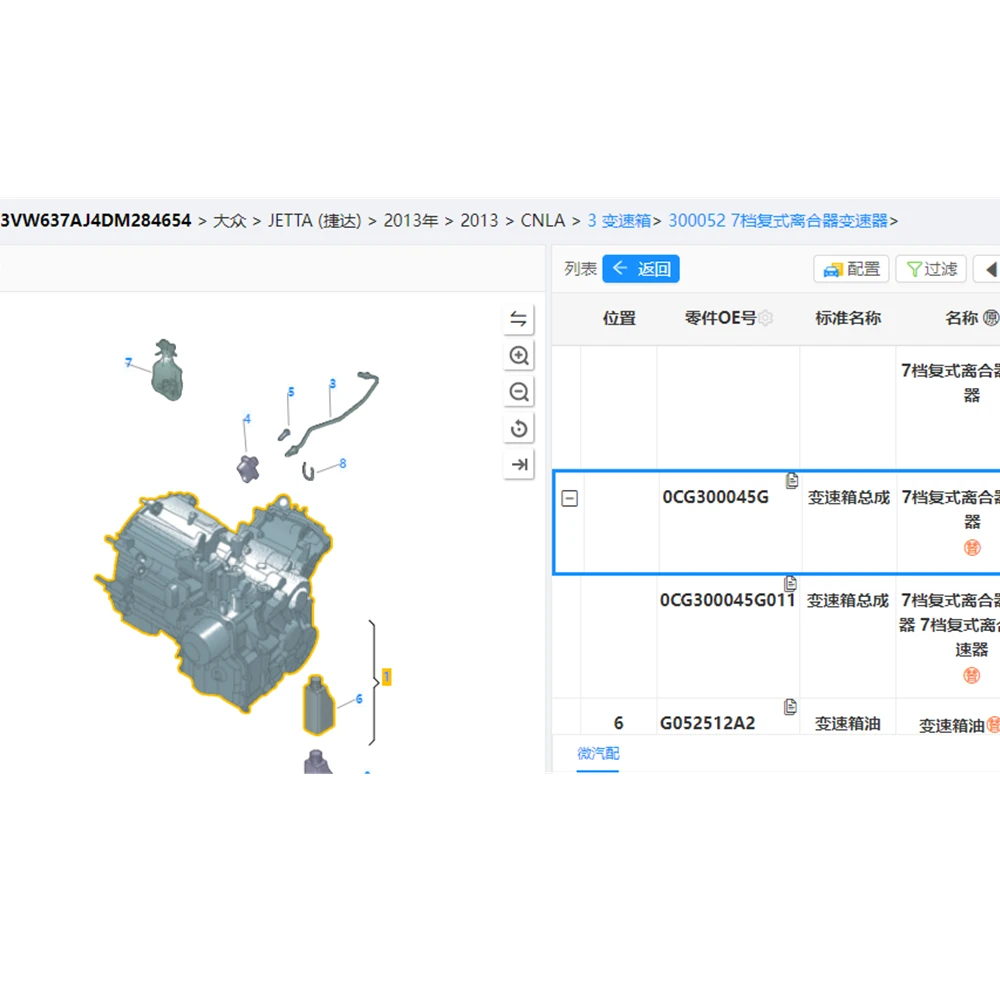
Task: Select the highlighted callout 1 in diagram
Action: point(386,677)
